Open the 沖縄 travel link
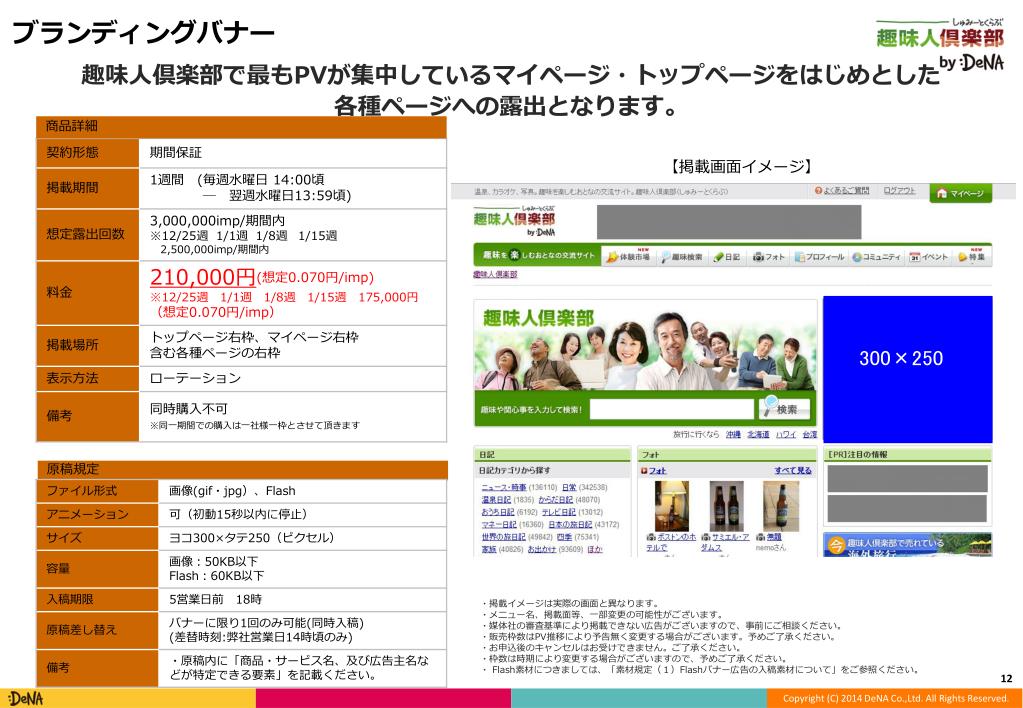Image resolution: width=1023 pixels, height=708 pixels. [733, 435]
